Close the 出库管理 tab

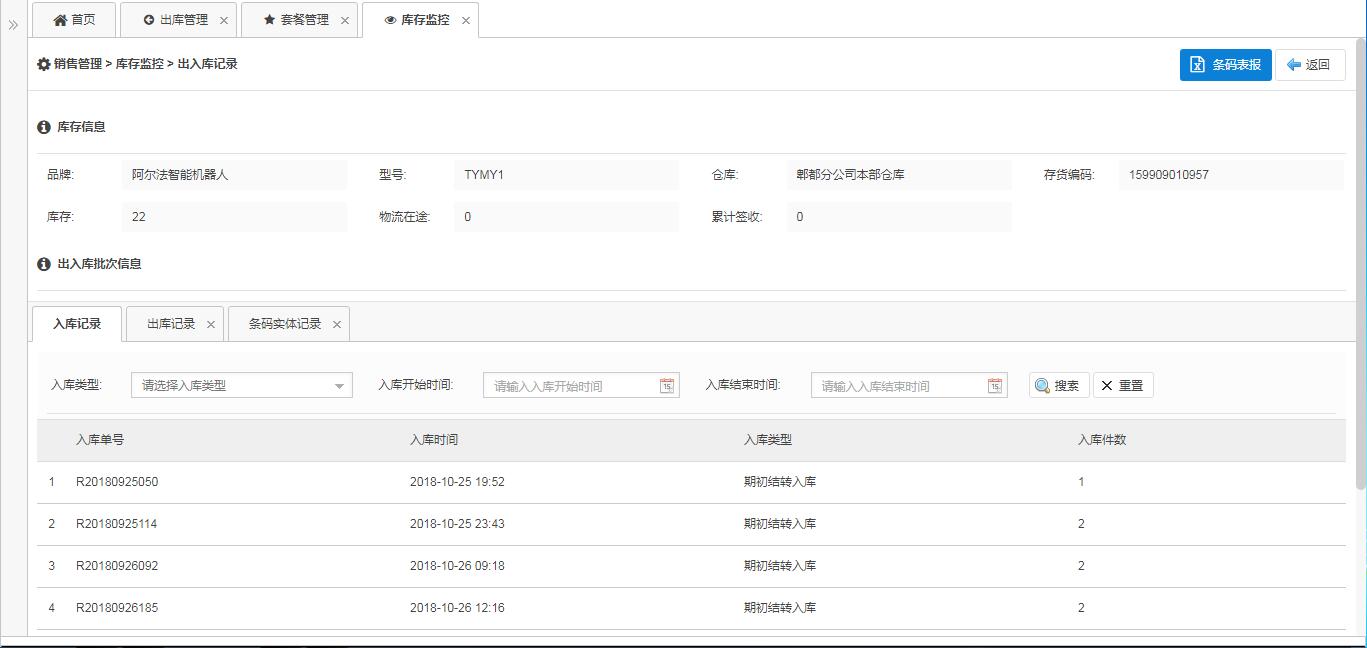click(223, 20)
